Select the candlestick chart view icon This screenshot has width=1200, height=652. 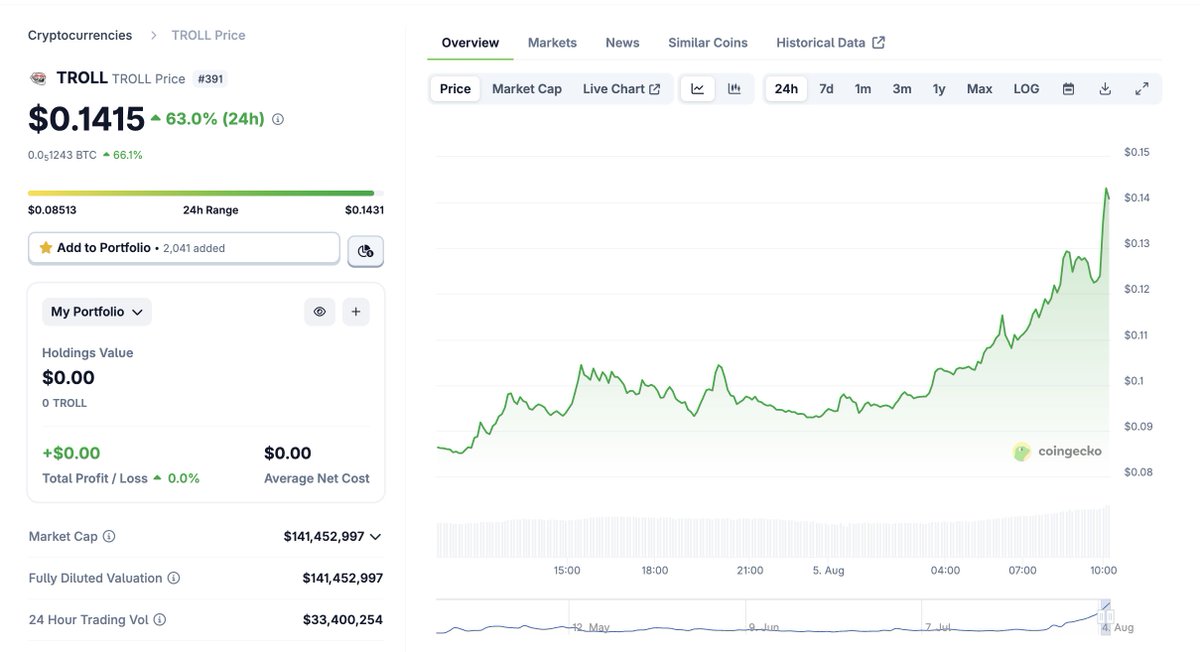tap(734, 89)
